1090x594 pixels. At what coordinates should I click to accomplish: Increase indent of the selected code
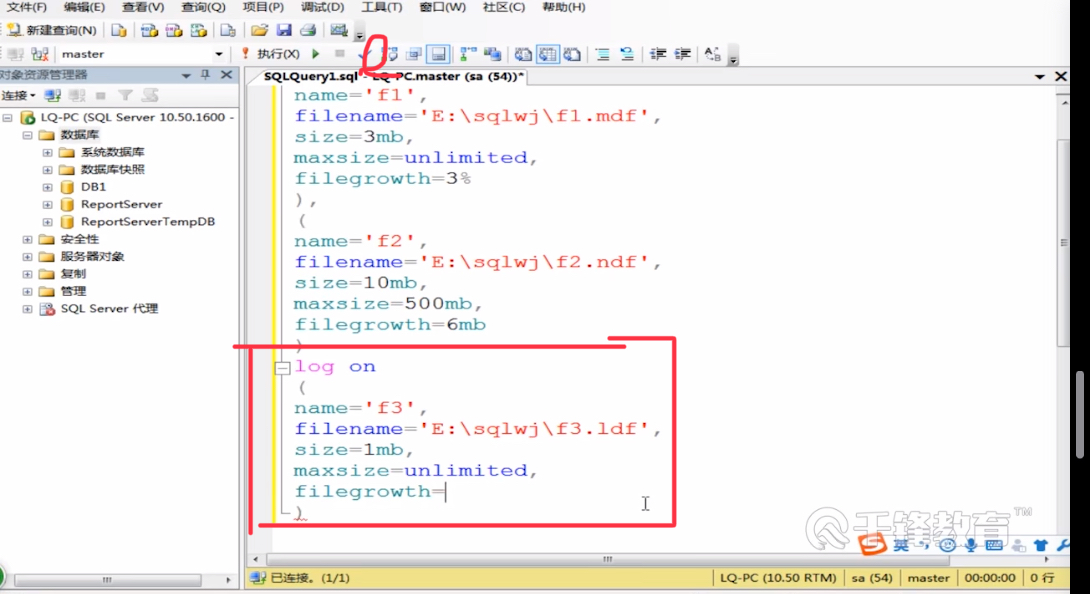coord(683,54)
